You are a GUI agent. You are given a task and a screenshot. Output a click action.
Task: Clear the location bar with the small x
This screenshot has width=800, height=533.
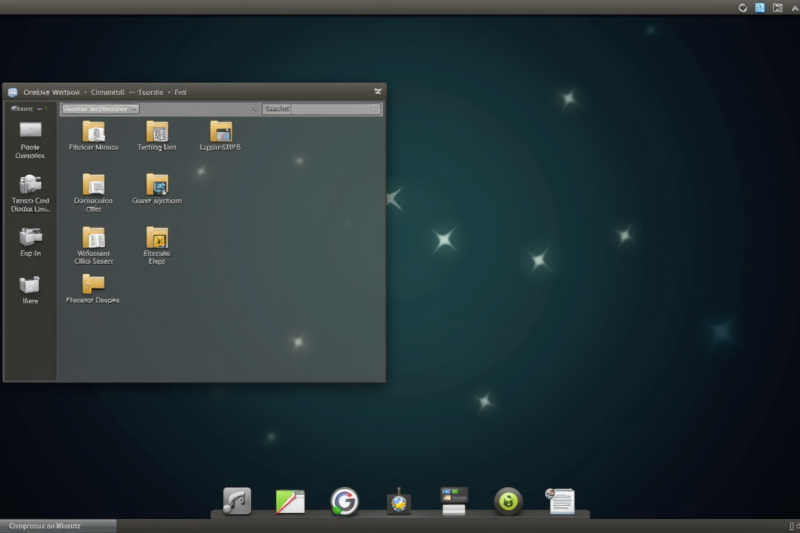(254, 109)
